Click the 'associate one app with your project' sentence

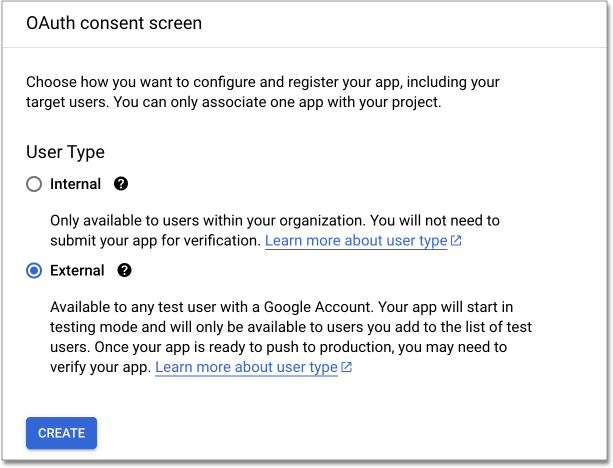pyautogui.click(x=330, y=101)
